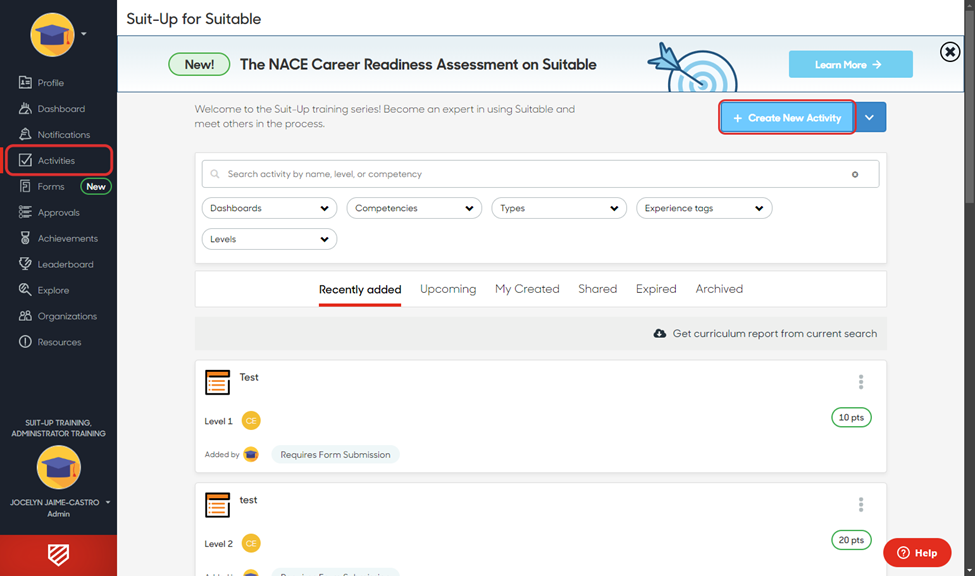
Task: Expand the caret beside the top logo
Action: pyautogui.click(x=84, y=34)
